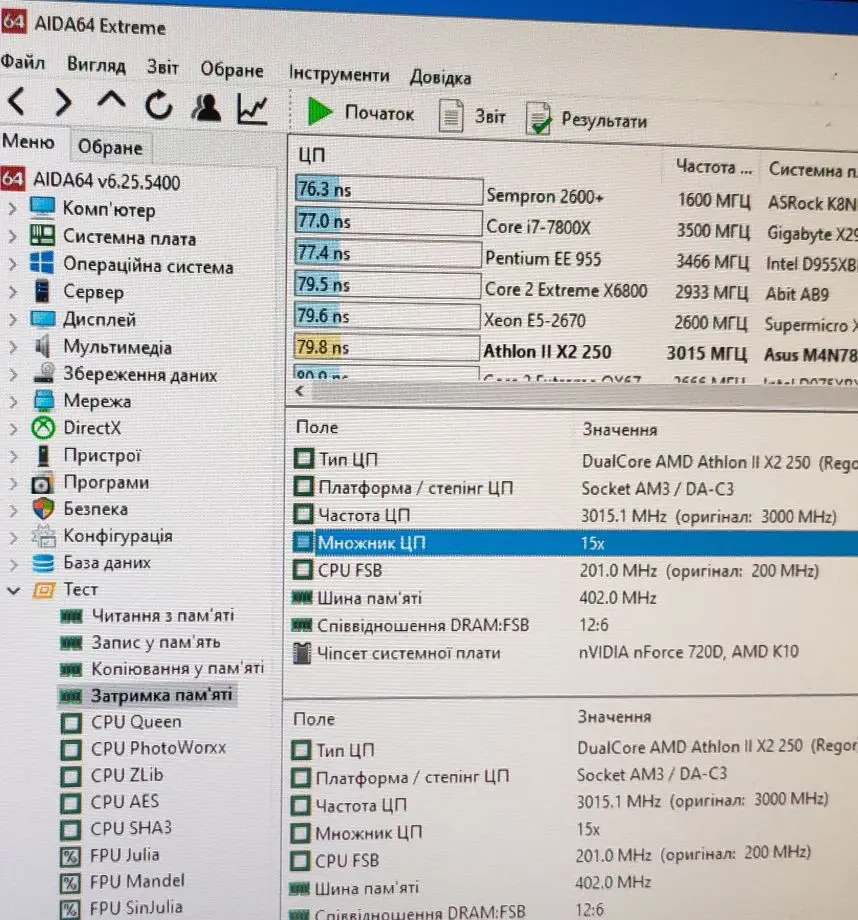Open the CPU SHA3 benchmark
This screenshot has width=858, height=920.
point(116,828)
